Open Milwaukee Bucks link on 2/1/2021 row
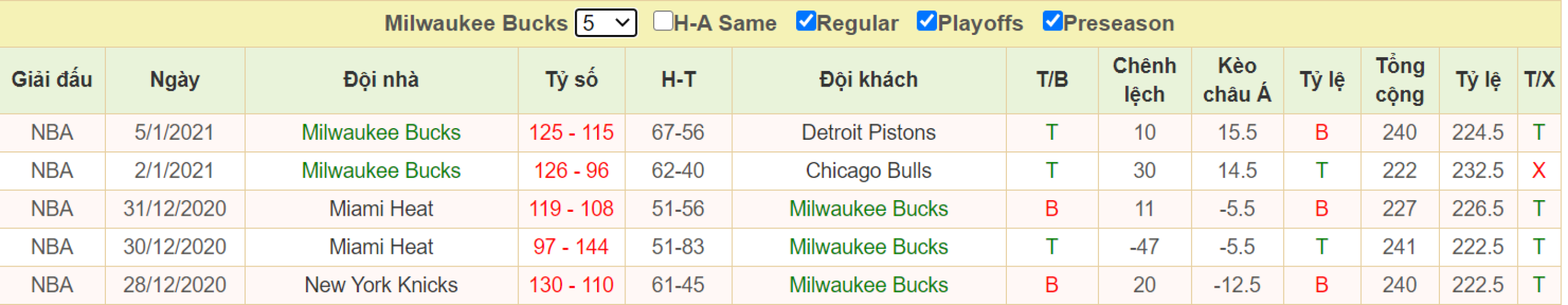The height and width of the screenshot is (305, 1568). click(381, 170)
